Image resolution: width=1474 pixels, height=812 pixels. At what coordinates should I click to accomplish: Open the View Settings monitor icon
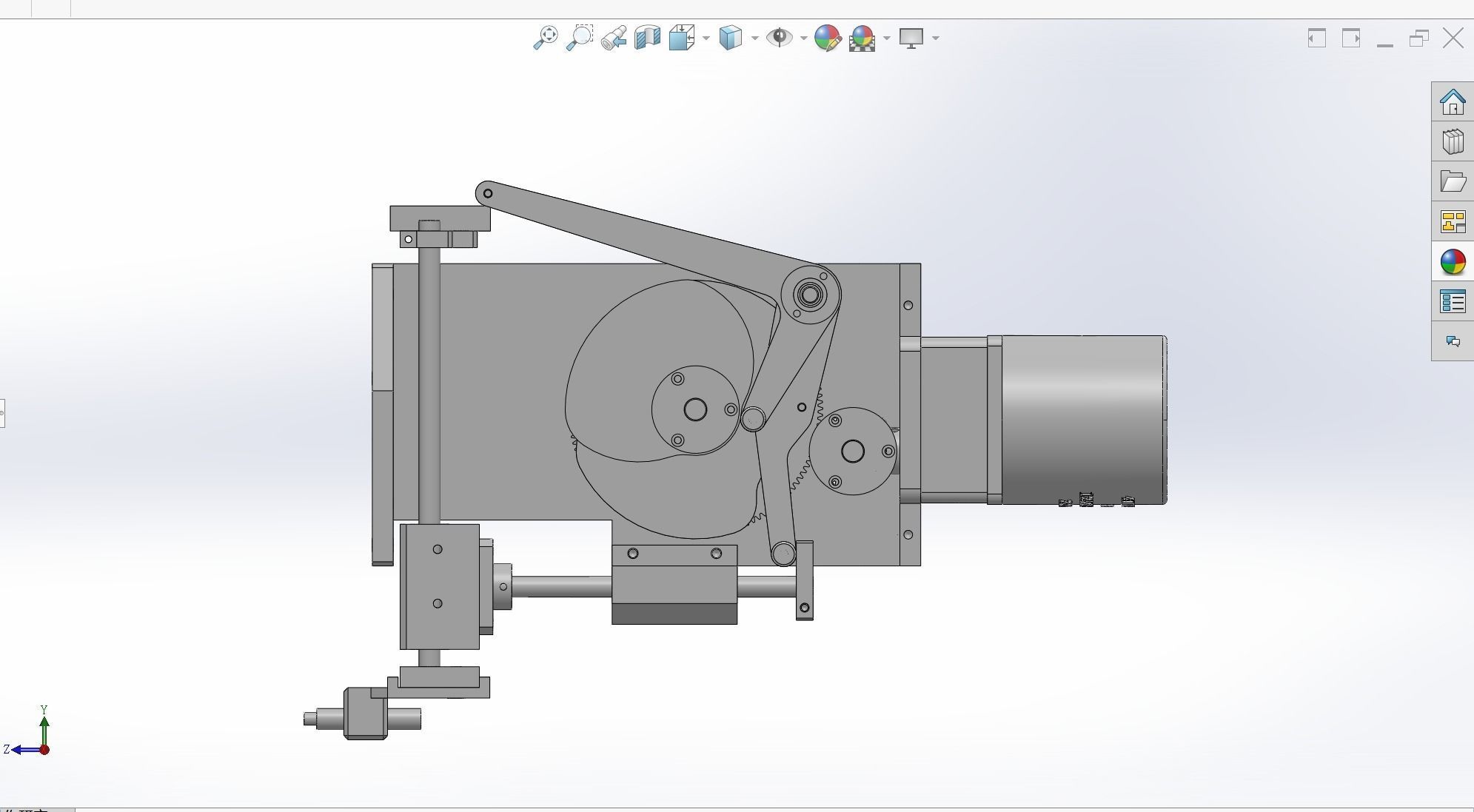pyautogui.click(x=911, y=37)
